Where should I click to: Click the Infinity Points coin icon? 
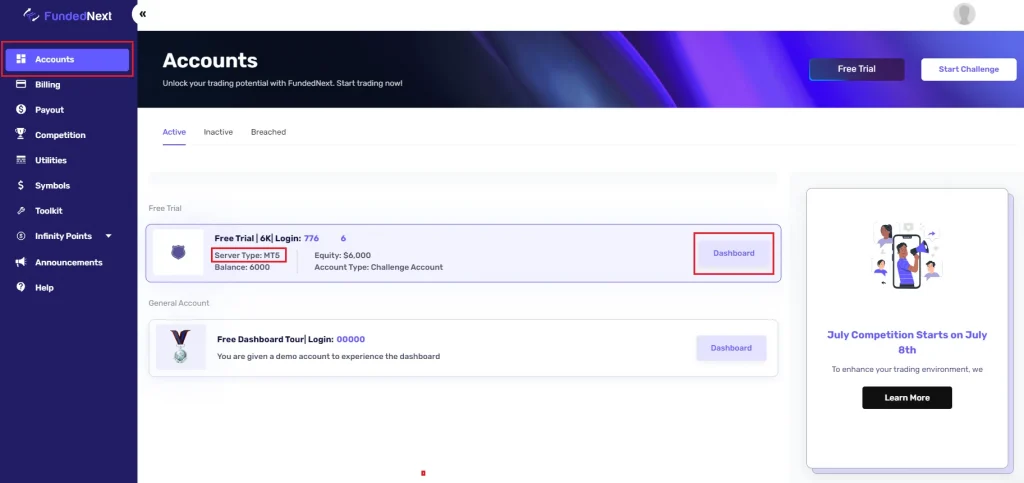[x=21, y=236]
